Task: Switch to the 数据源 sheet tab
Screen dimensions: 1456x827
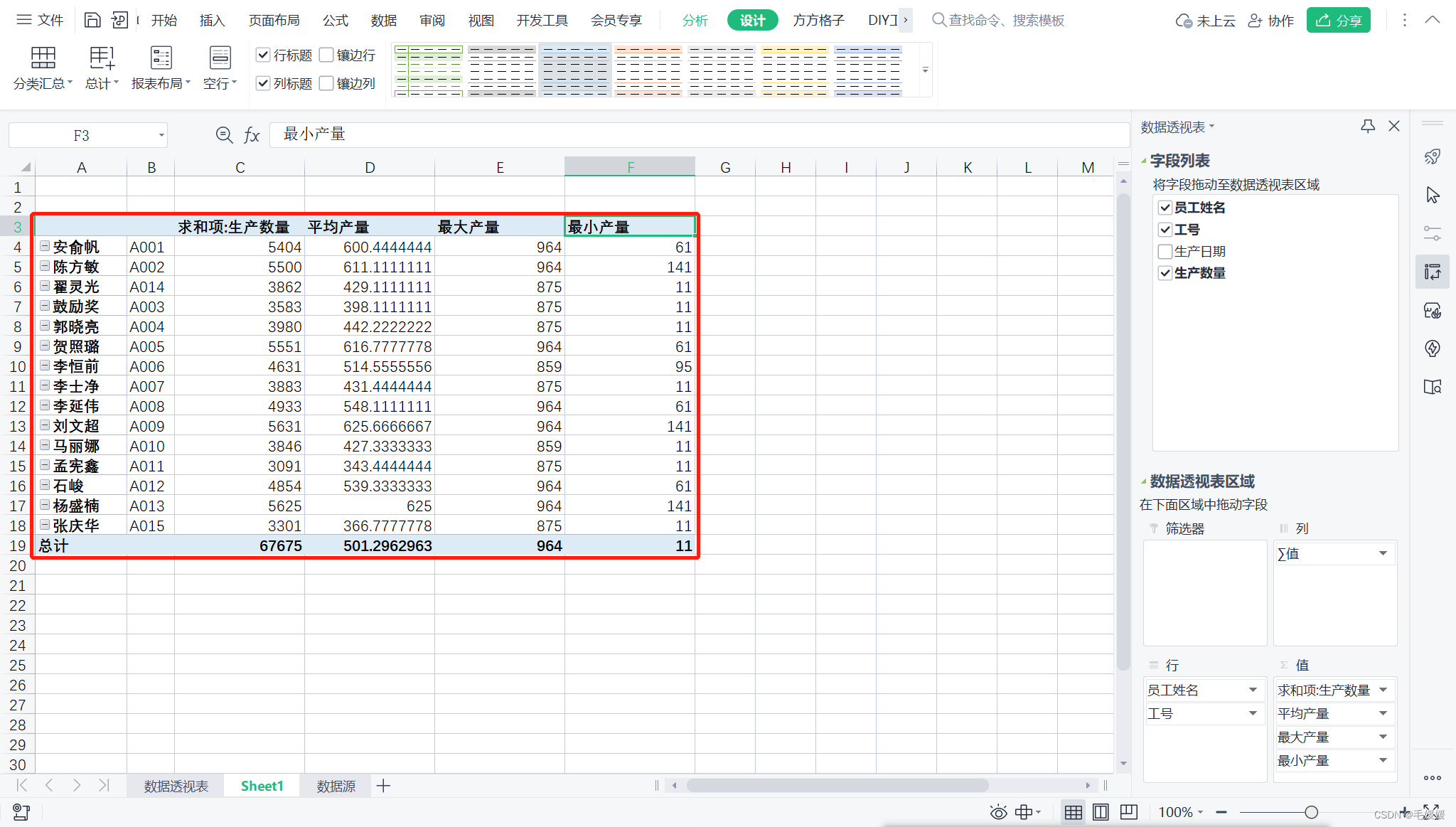Action: tap(336, 786)
